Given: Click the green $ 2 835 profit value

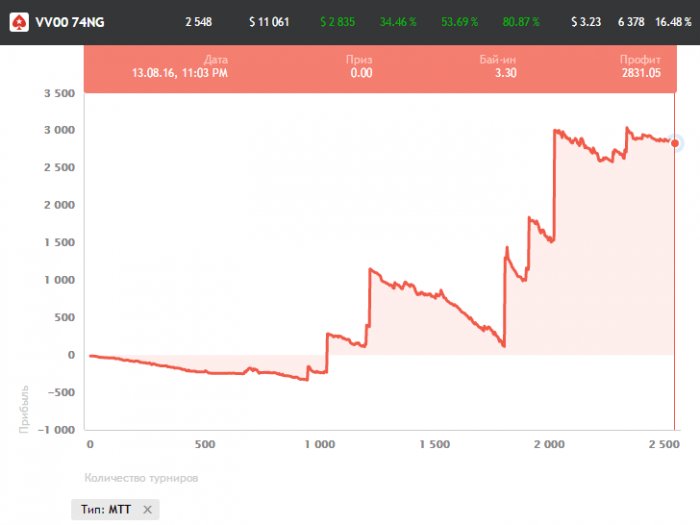Looking at the screenshot, I should pos(338,22).
